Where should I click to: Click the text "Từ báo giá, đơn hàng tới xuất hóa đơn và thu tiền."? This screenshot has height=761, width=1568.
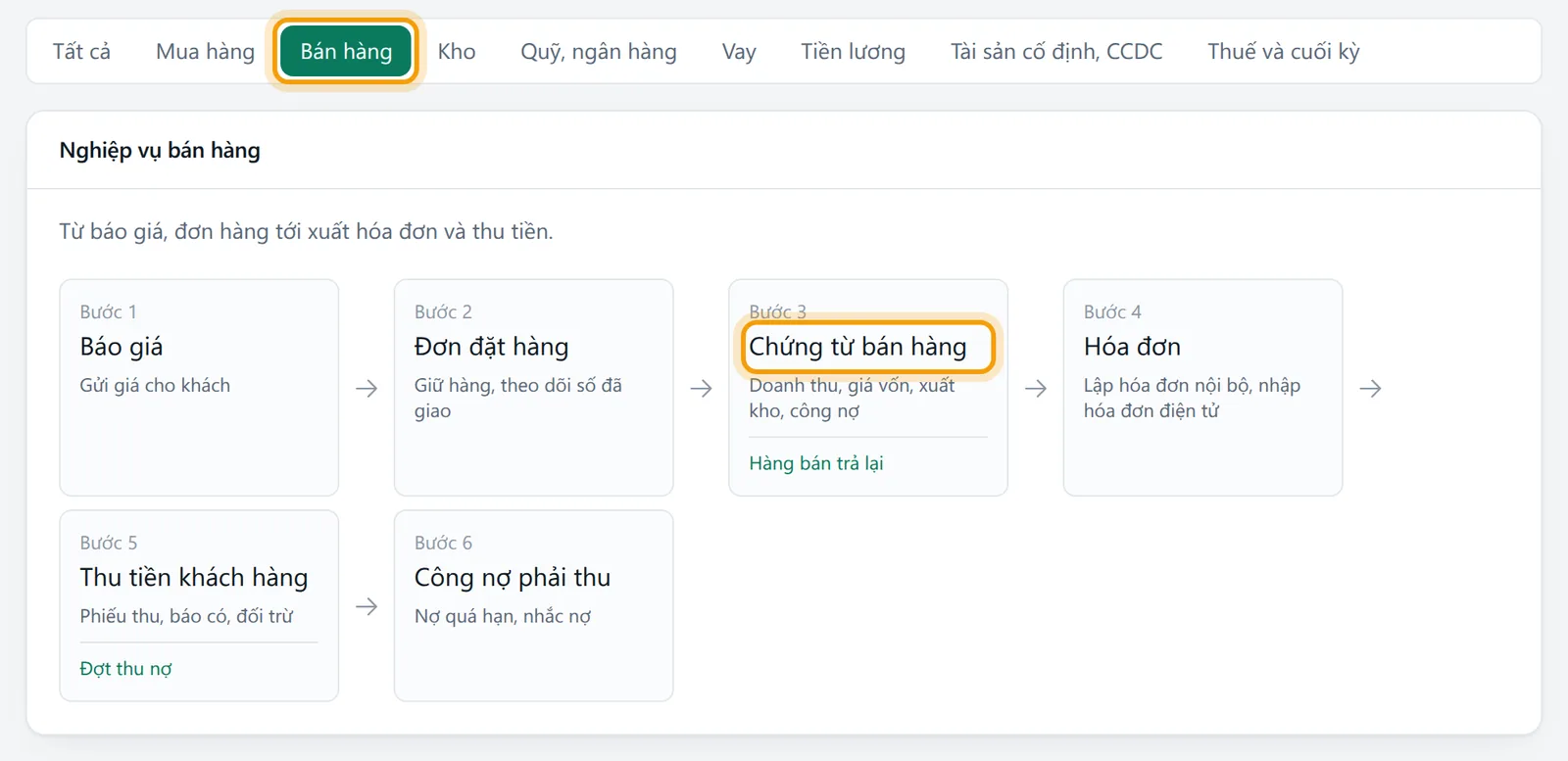point(306,231)
